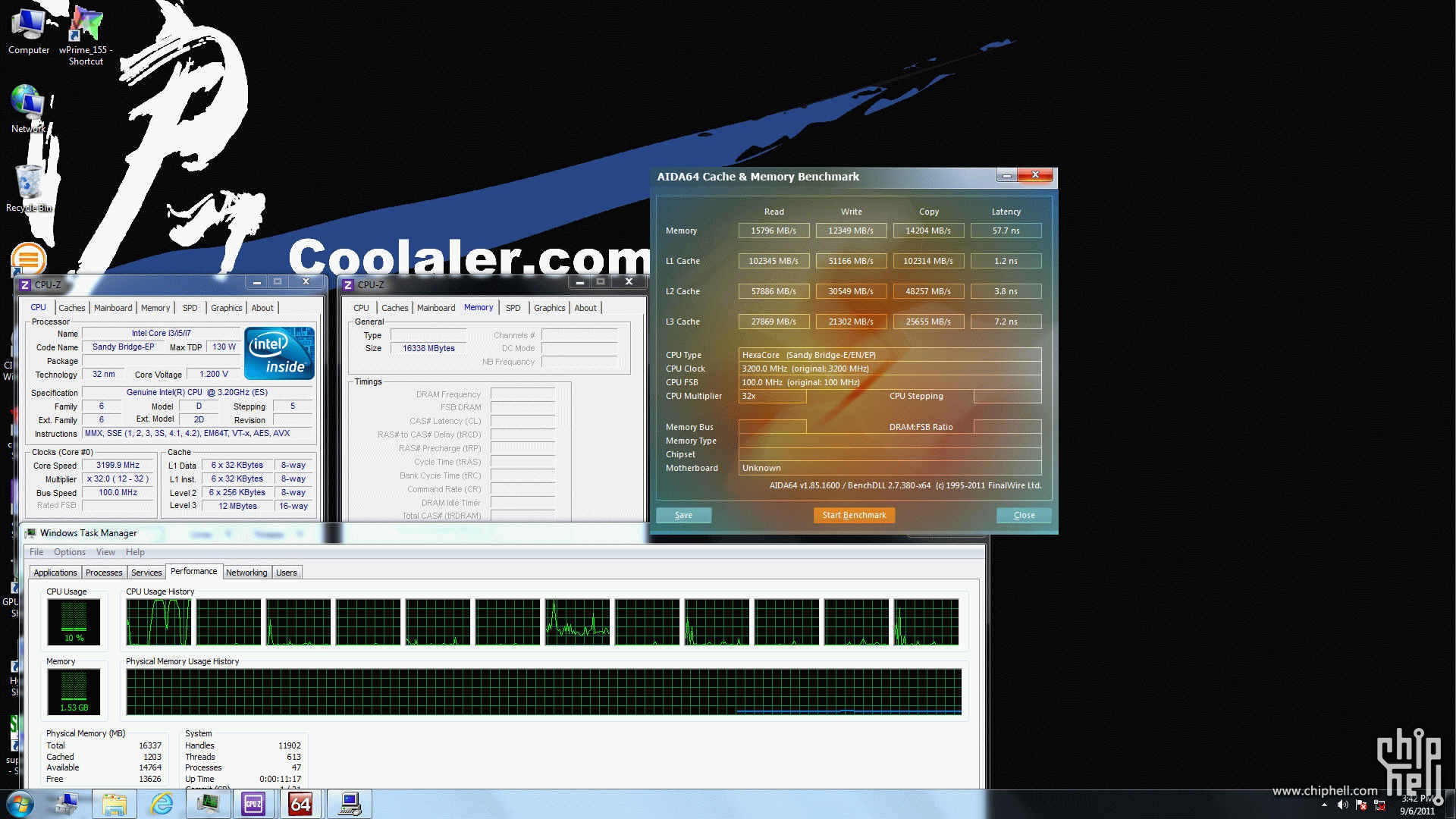Click the CPU usage history graph slider area
This screenshot has height=819, width=1456.
pyautogui.click(x=544, y=622)
